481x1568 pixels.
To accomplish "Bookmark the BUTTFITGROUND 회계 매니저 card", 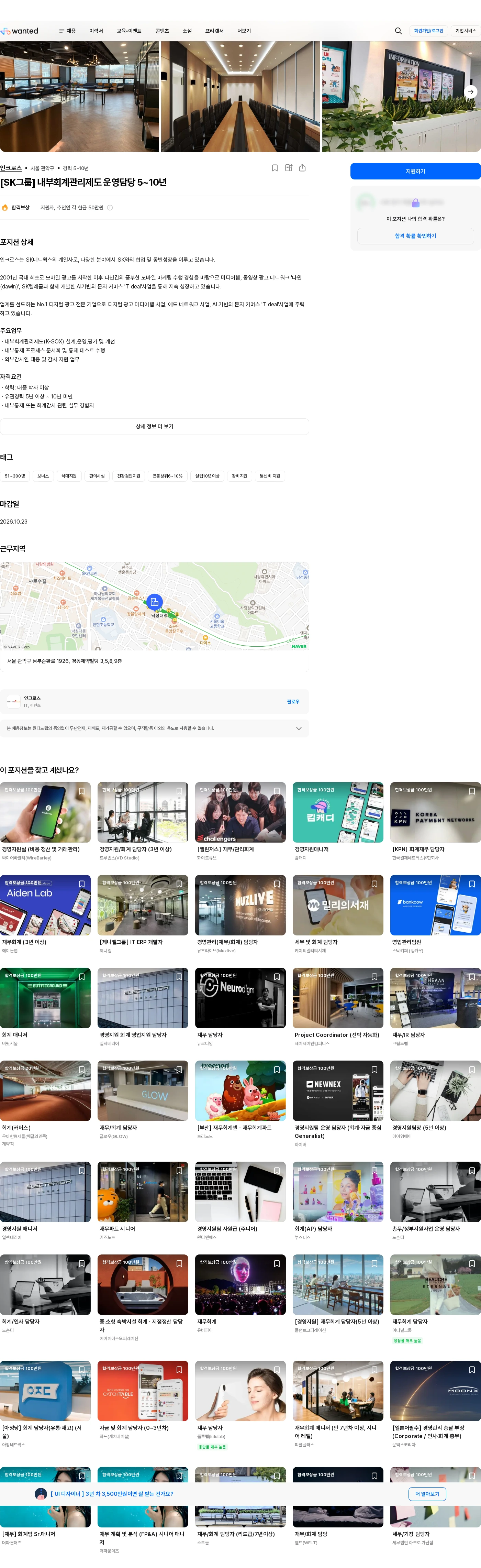I will 81,977.
